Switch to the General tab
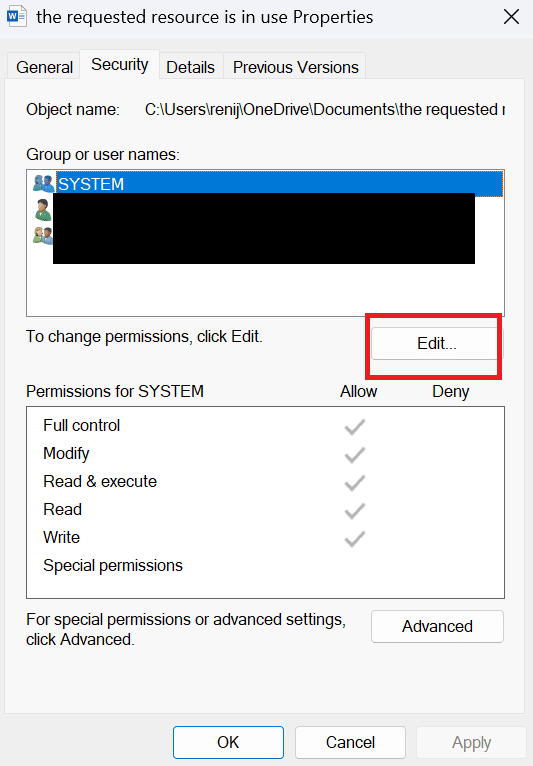This screenshot has width=533, height=766. click(x=44, y=67)
